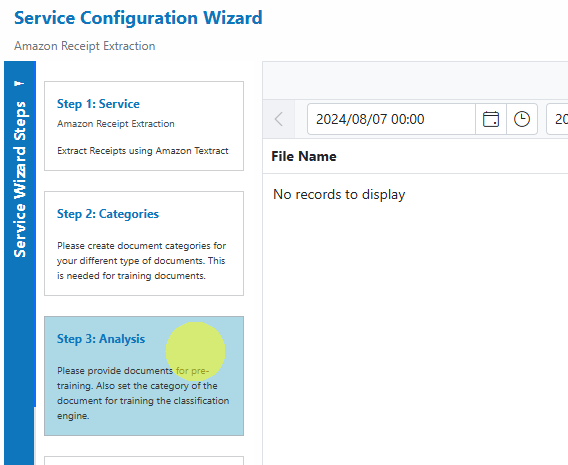
Task: Open the Step 3: Analysis heading
Action: coord(101,339)
